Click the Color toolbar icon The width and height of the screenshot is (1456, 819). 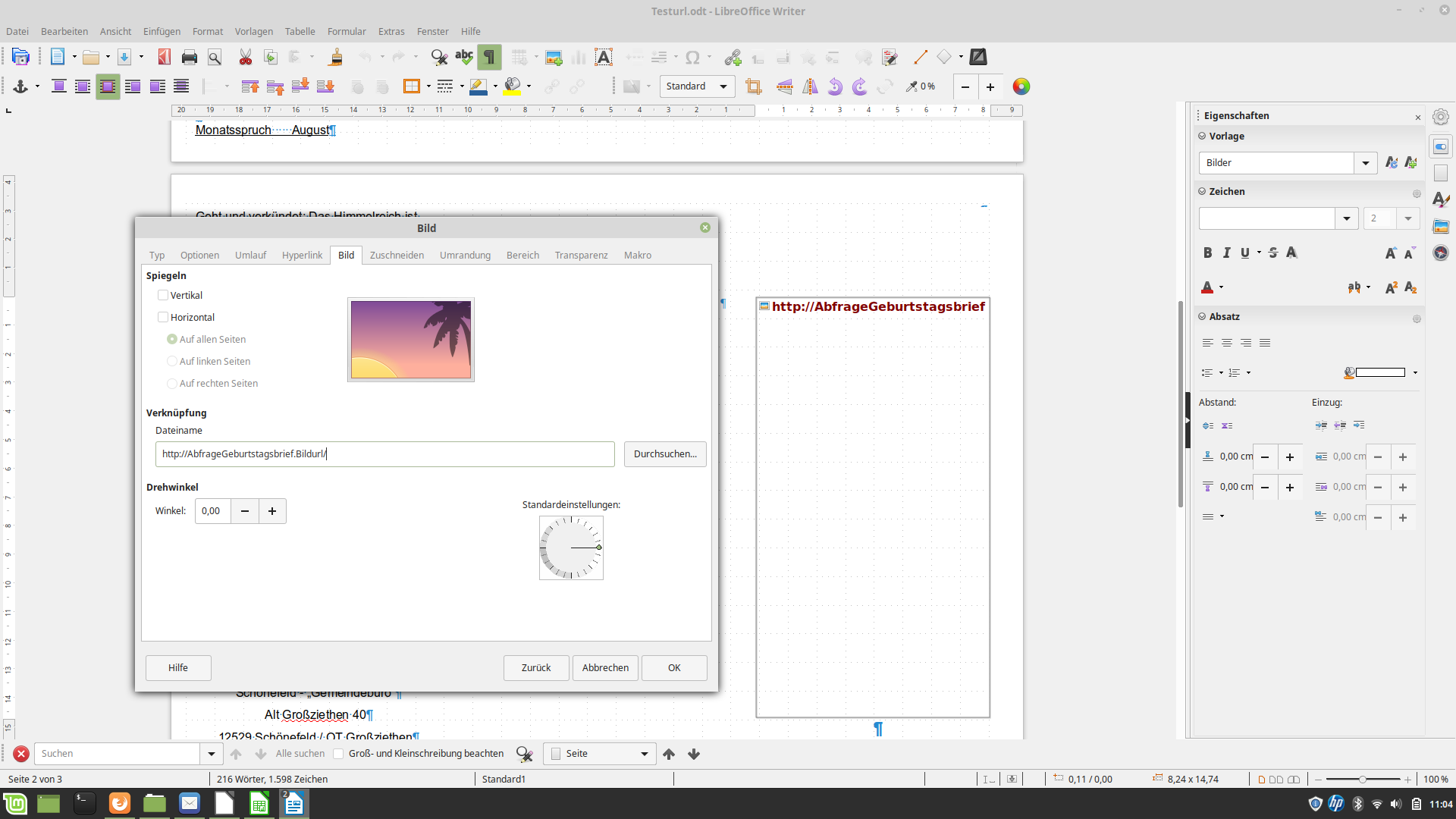[x=1021, y=86]
